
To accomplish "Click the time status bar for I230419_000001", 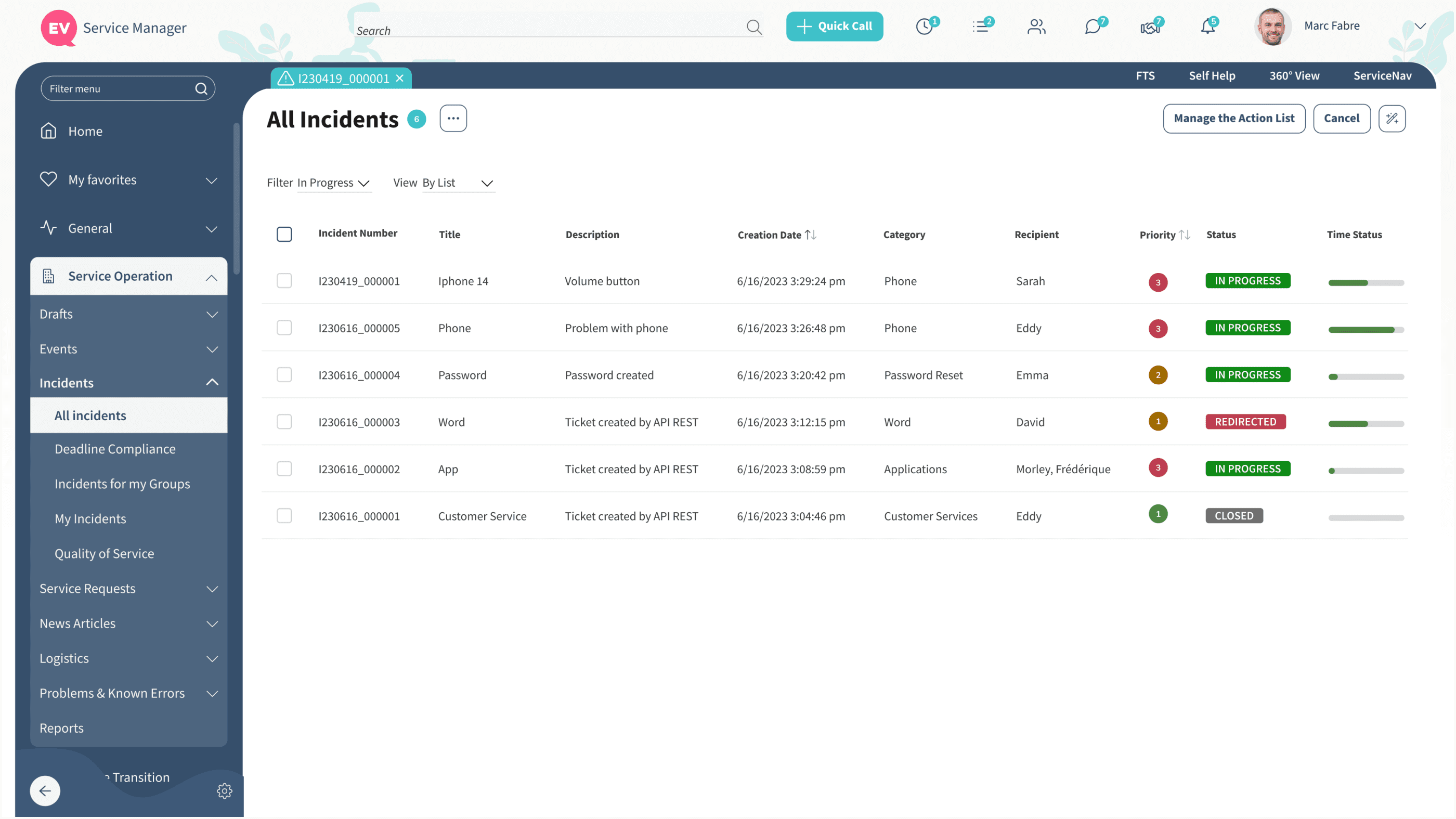I will (1366, 282).
